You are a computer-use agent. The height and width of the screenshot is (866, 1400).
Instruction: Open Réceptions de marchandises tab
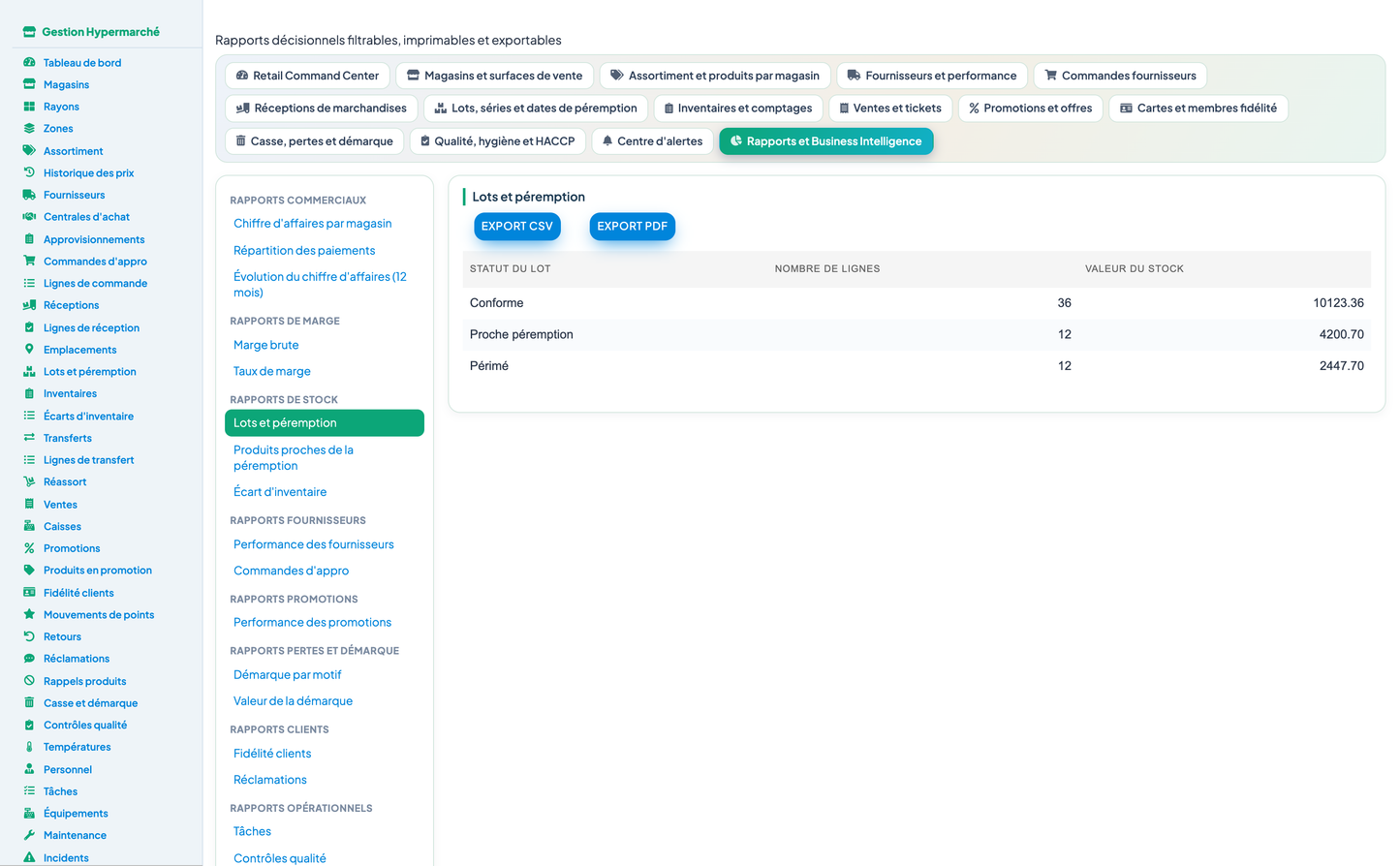(322, 108)
